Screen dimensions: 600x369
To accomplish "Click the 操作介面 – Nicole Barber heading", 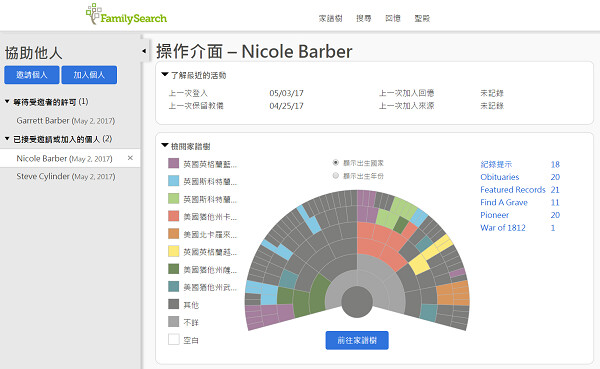I will click(x=254, y=51).
